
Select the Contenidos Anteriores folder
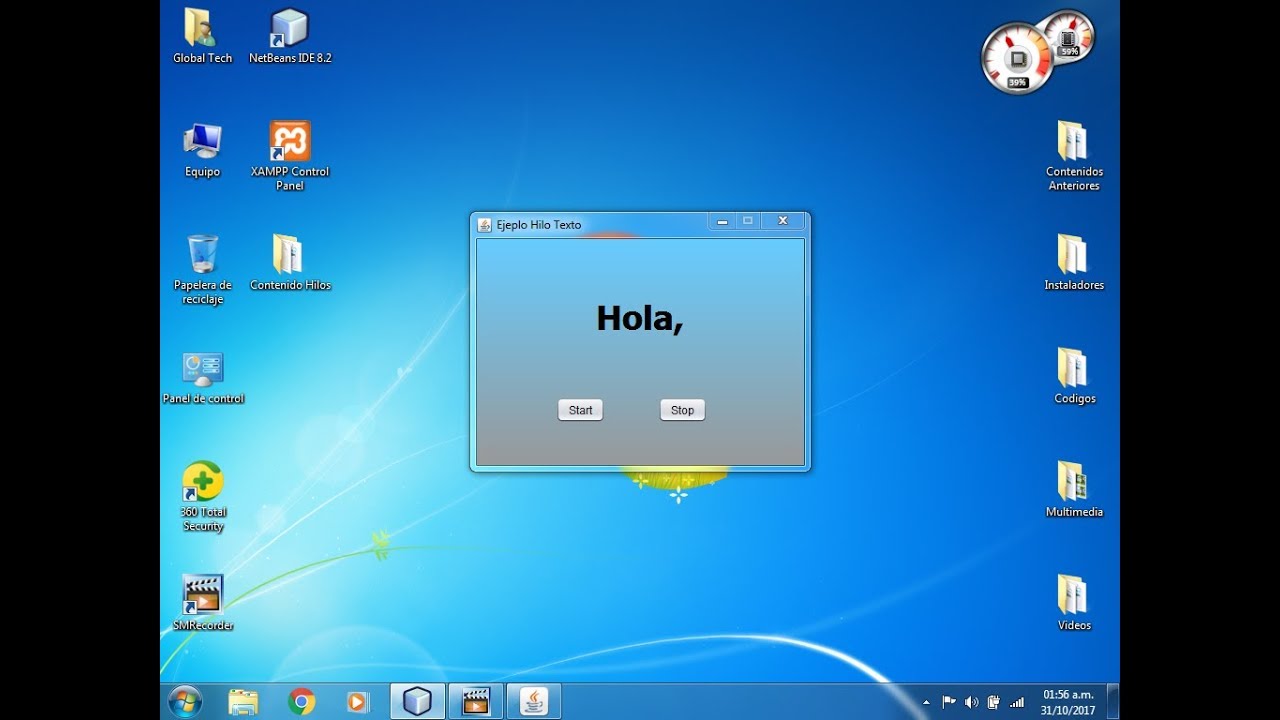[1074, 156]
